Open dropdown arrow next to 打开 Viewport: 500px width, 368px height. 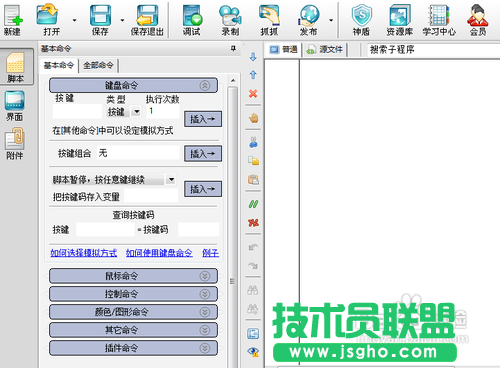point(74,20)
